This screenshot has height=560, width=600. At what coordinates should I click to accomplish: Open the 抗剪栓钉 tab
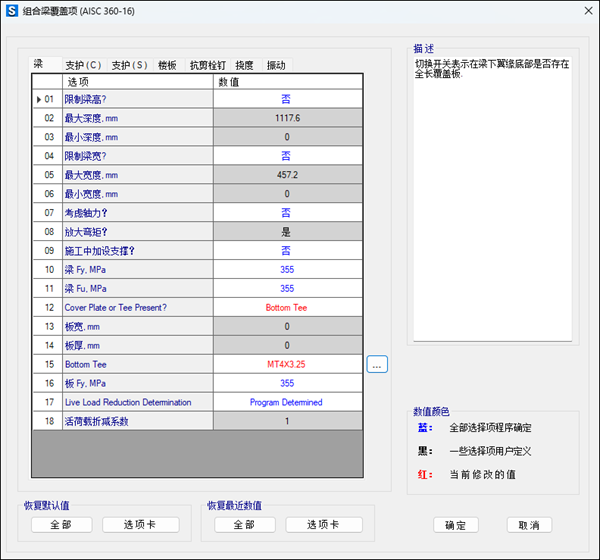tap(207, 65)
